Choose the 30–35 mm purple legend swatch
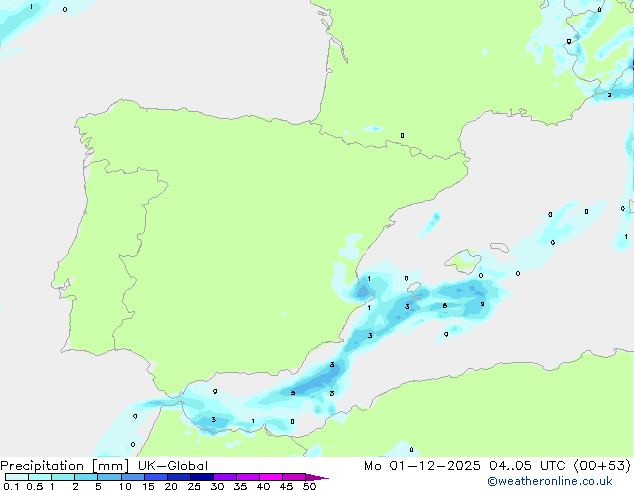 (x=225, y=477)
